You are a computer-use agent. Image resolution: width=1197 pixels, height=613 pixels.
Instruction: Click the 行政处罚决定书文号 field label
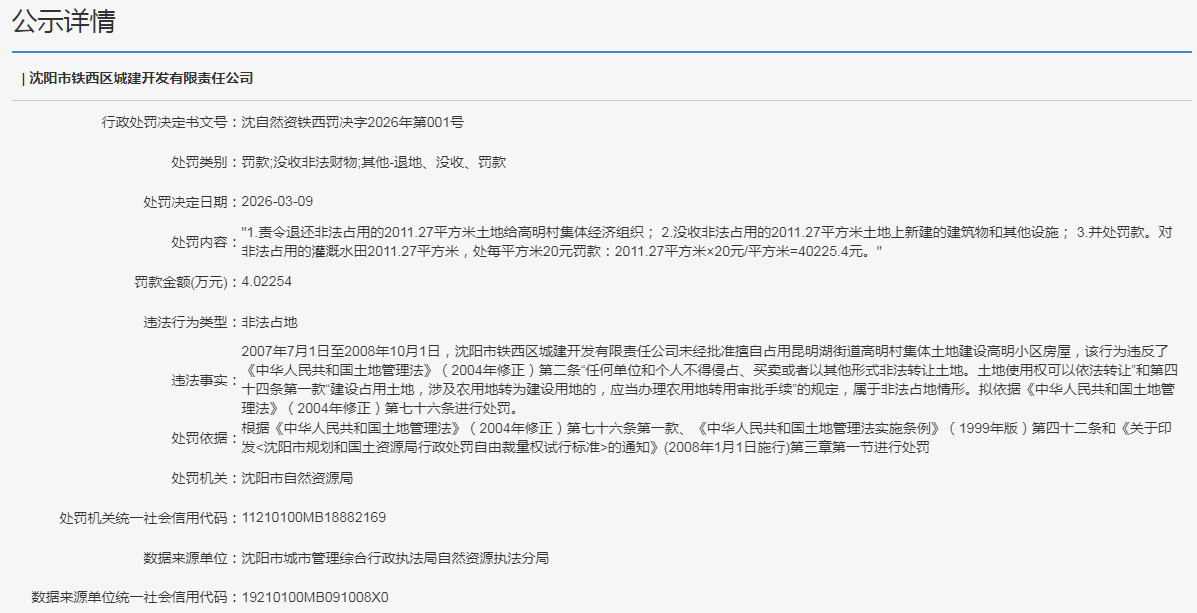[165, 123]
